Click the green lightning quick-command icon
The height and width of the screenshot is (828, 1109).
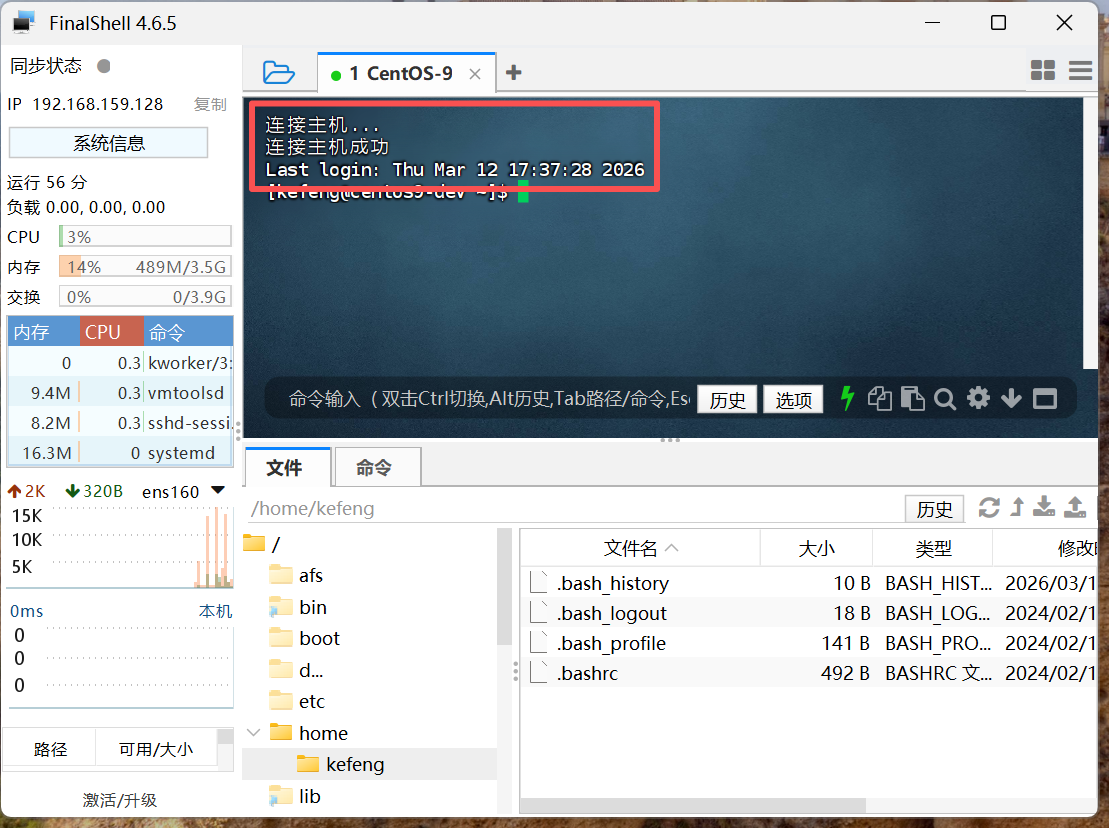pyautogui.click(x=847, y=399)
